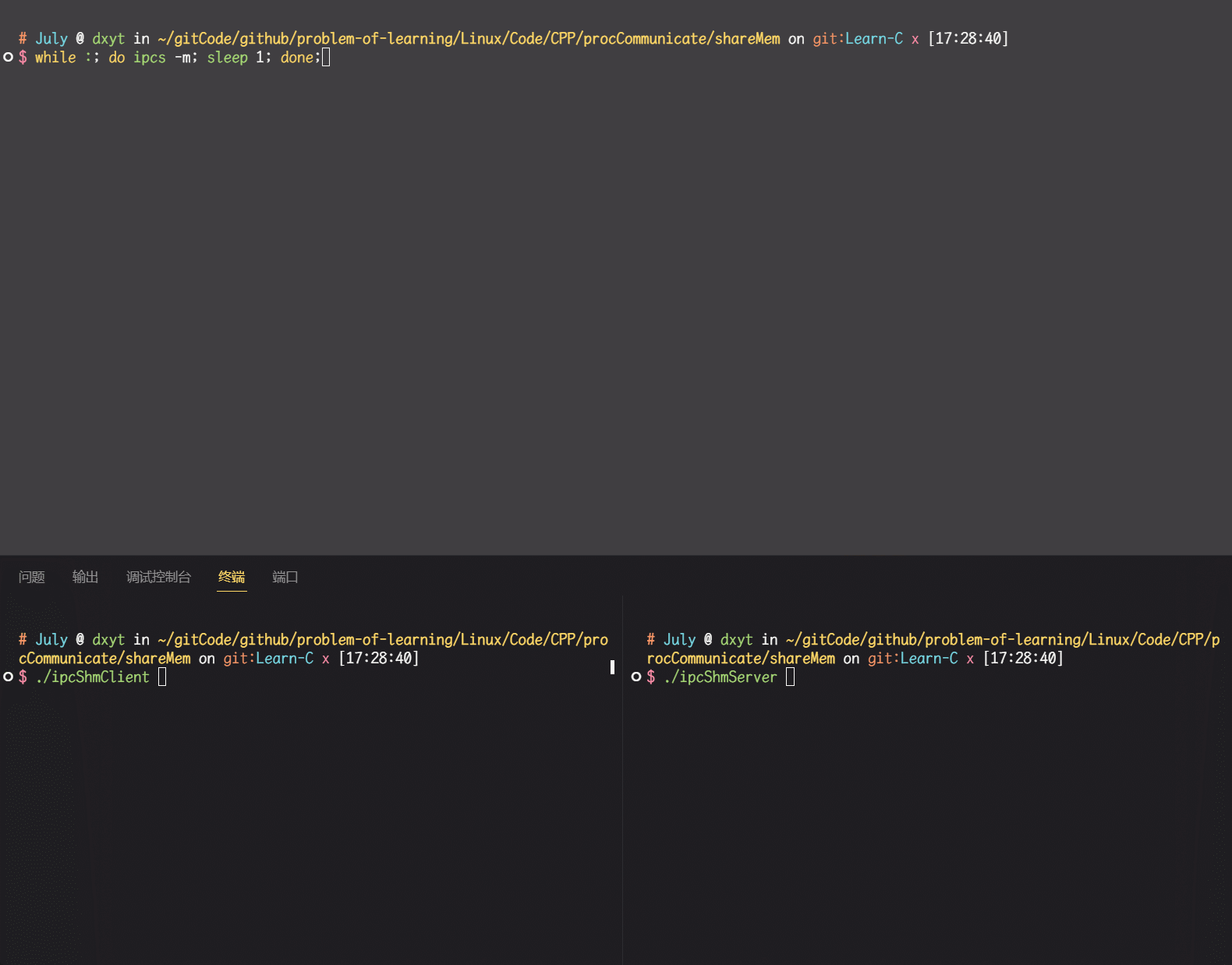Click the command decoration circle beside ./ipcShmServer
Viewport: 1232px width, 965px height.
click(636, 677)
